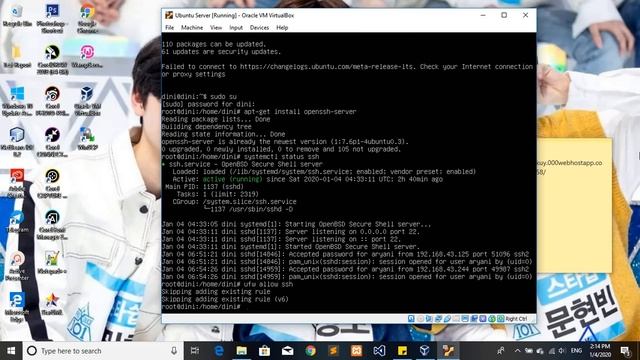640x360 pixels.
Task: Click '110 packages can be updated' line
Action: point(213,44)
